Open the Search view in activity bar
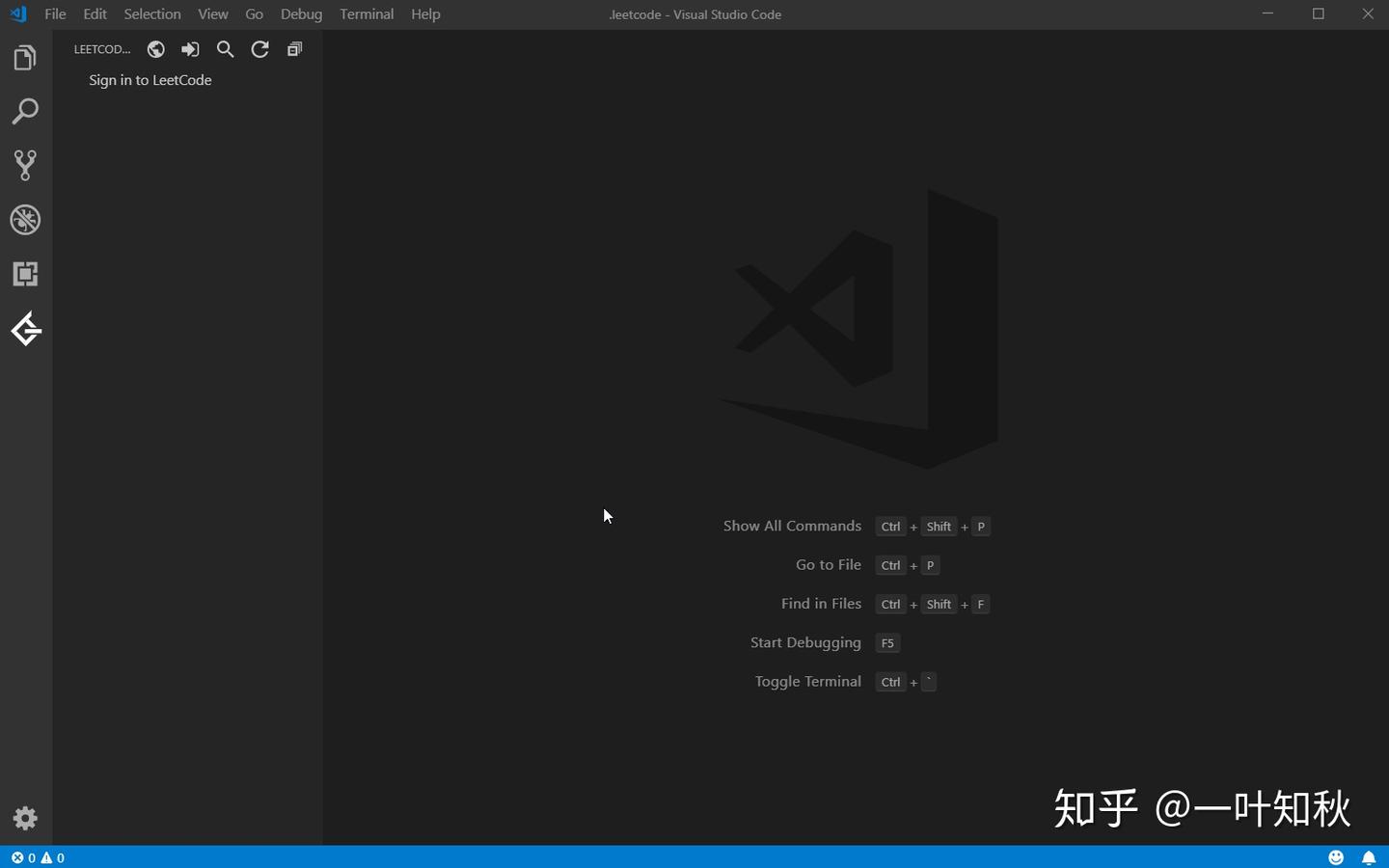This screenshot has height=868, width=1389. 25,111
